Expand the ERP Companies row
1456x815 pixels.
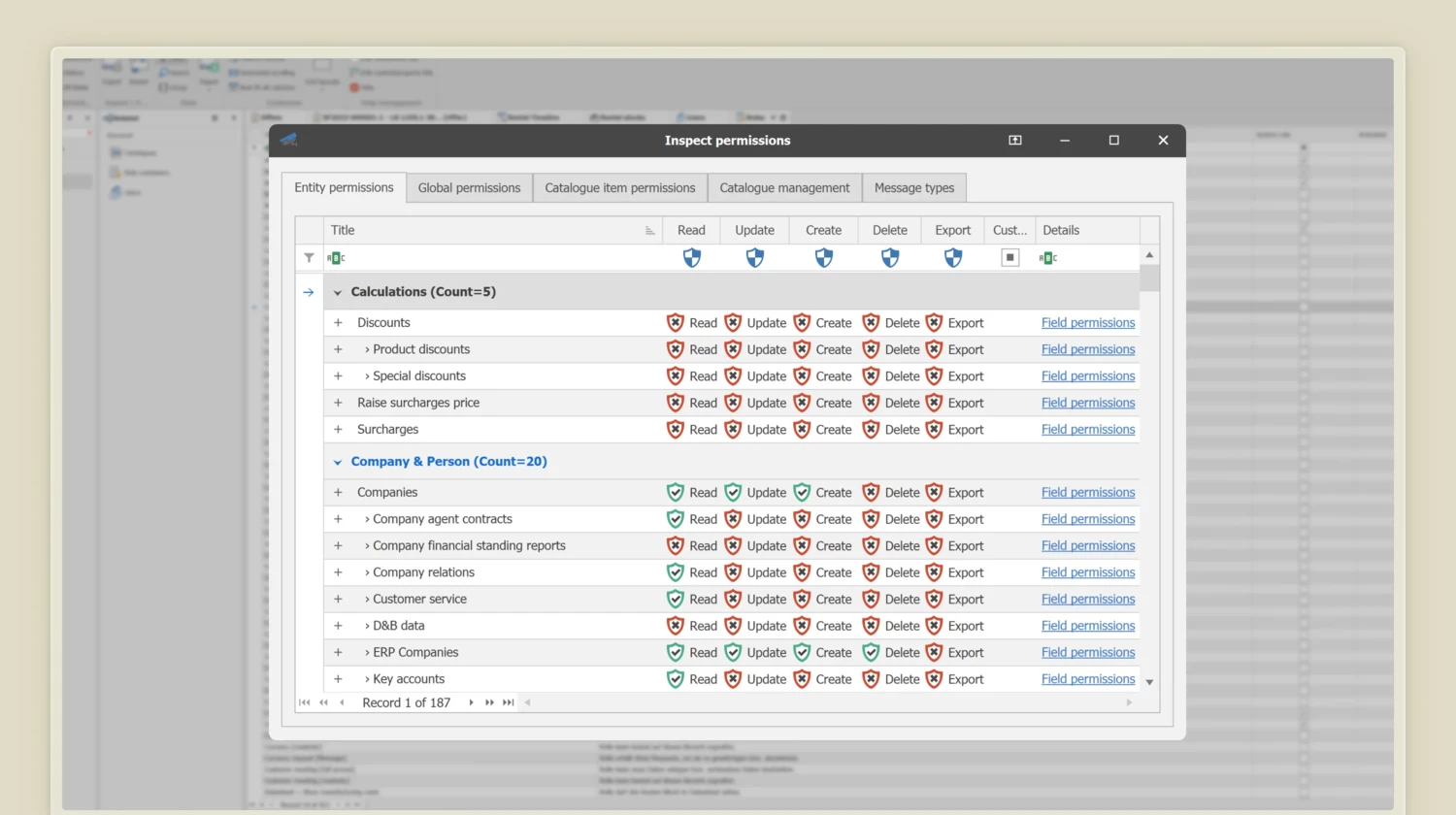coord(338,653)
